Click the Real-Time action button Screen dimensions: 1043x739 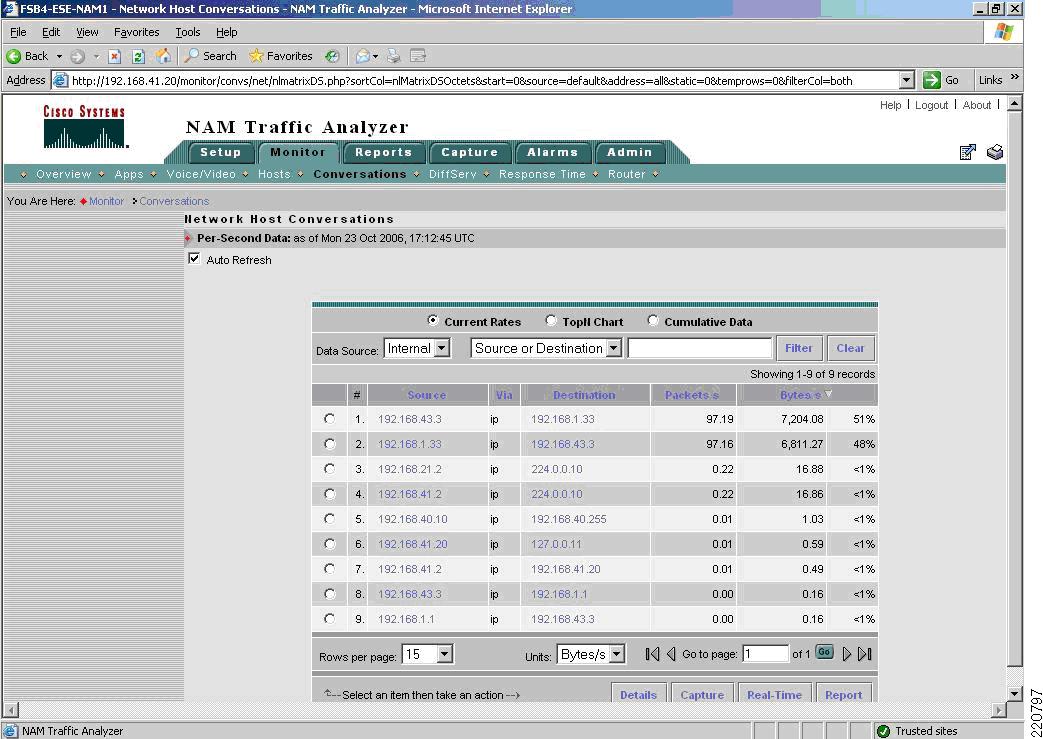pos(774,694)
